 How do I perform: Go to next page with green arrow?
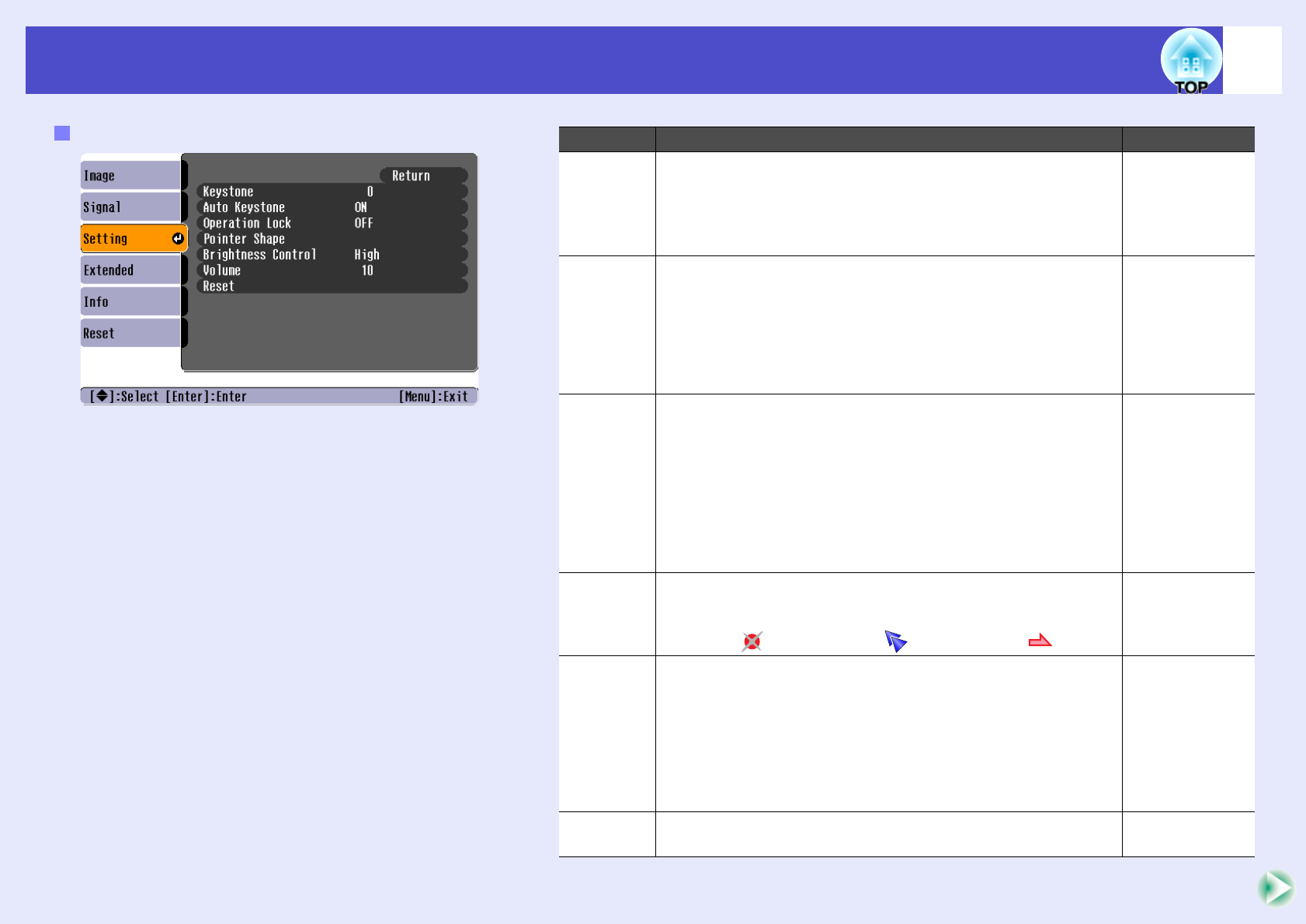pos(1276,888)
